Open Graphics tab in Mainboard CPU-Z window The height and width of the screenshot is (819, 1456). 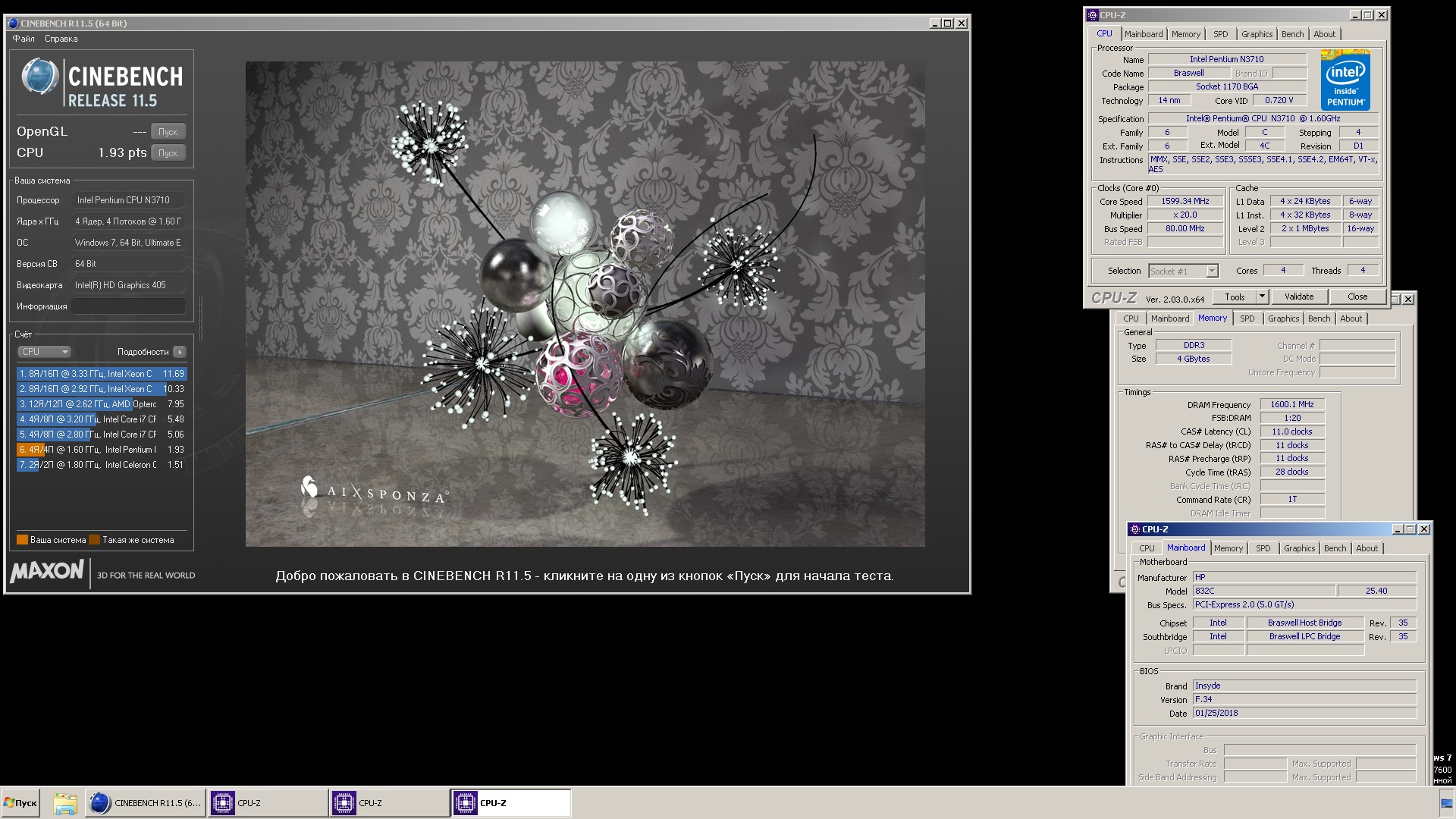pos(1300,549)
